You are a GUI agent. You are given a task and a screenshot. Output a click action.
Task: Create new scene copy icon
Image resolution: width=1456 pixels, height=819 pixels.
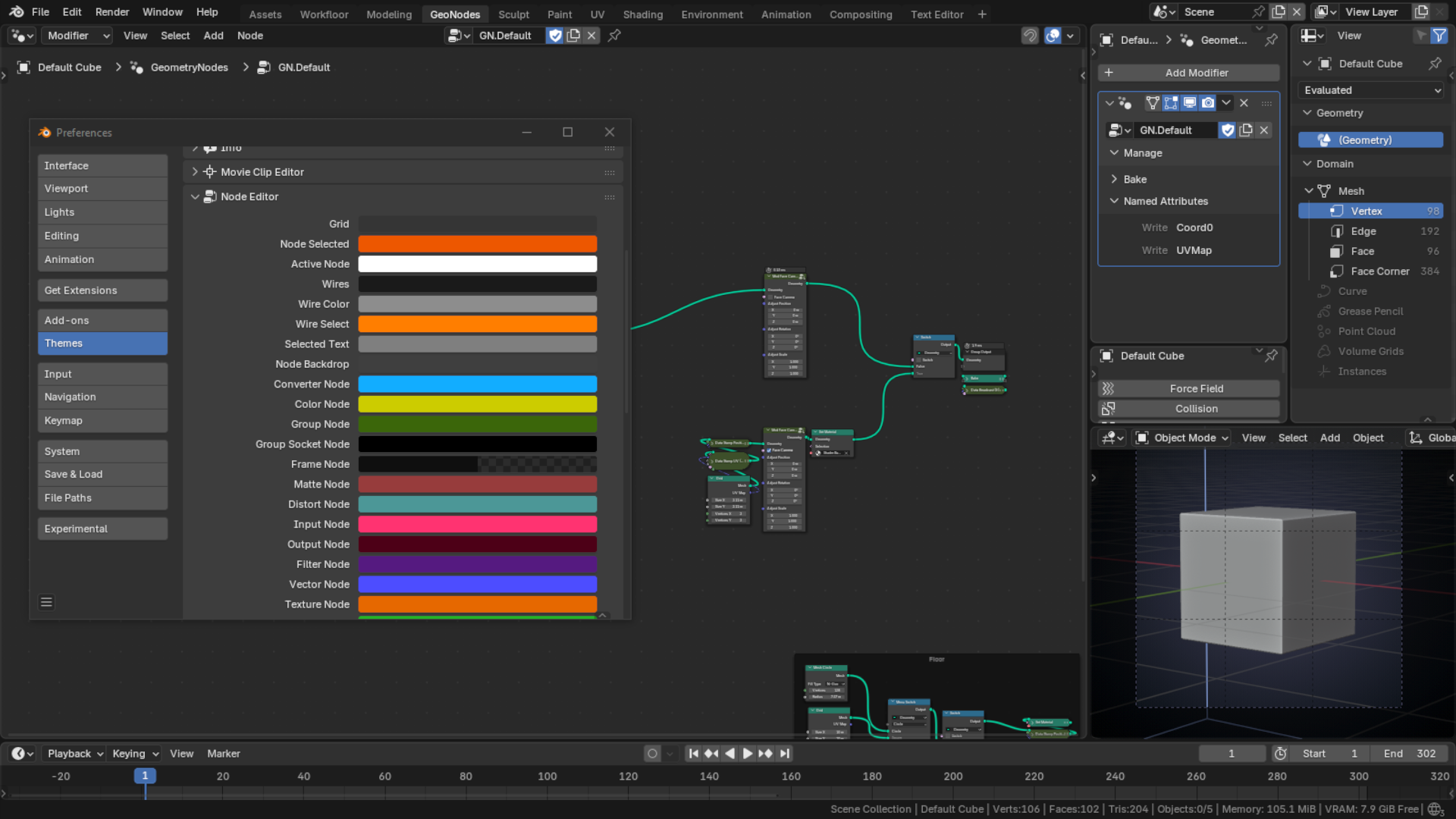[1279, 12]
